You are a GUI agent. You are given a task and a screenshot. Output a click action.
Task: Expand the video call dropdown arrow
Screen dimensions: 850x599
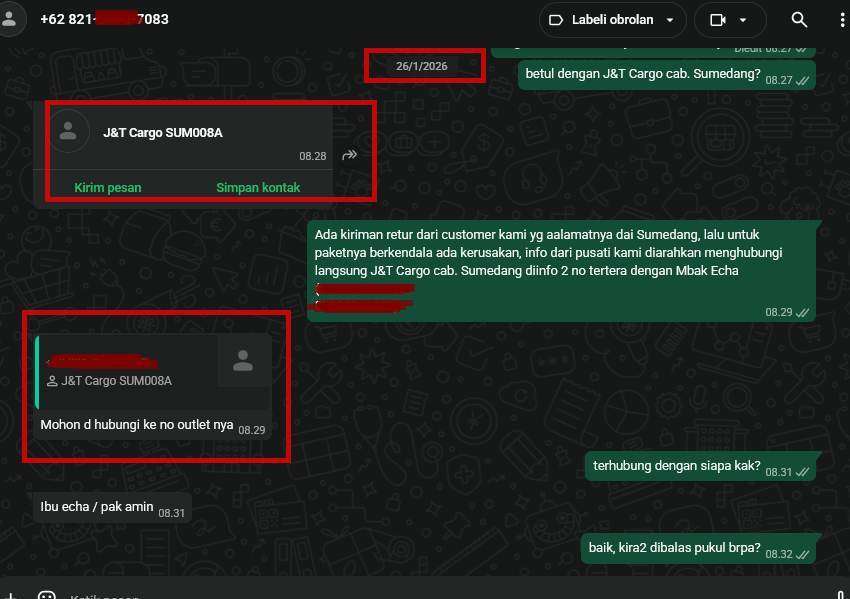[x=743, y=20]
